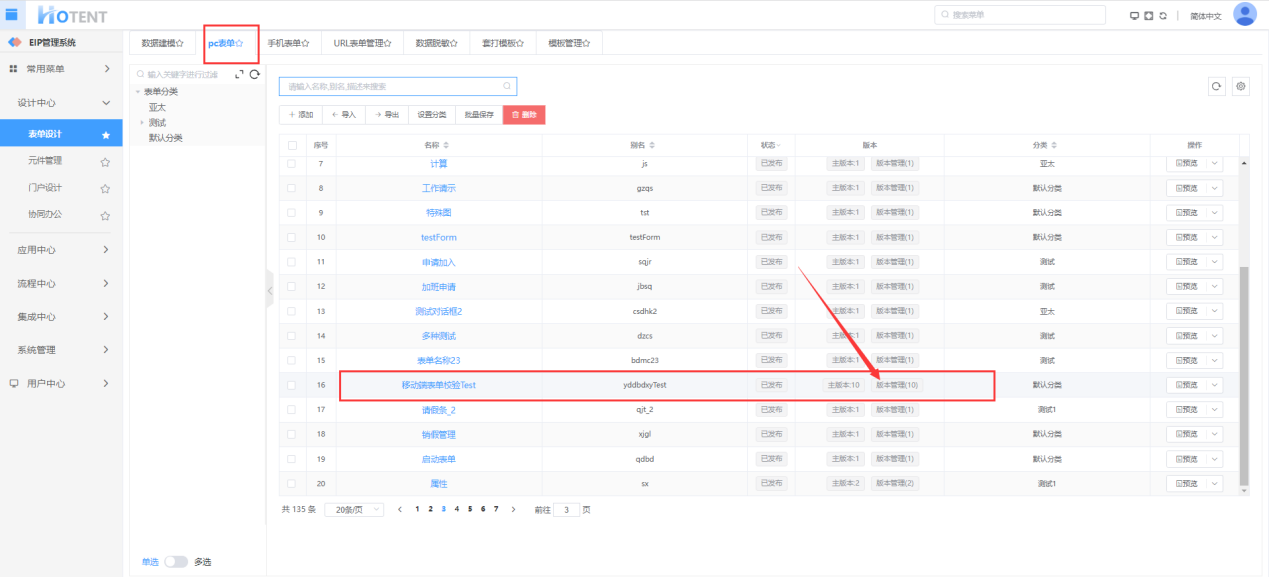Open the testForm form name link
The height and width of the screenshot is (577, 1269).
pos(438,237)
